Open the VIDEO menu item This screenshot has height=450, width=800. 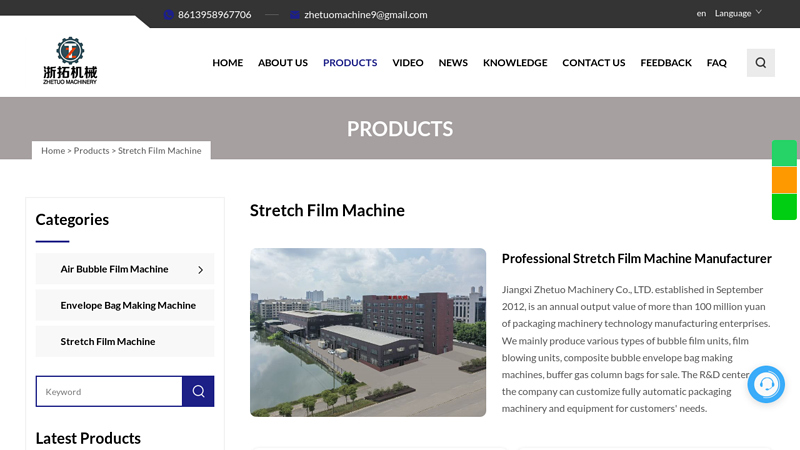point(408,63)
